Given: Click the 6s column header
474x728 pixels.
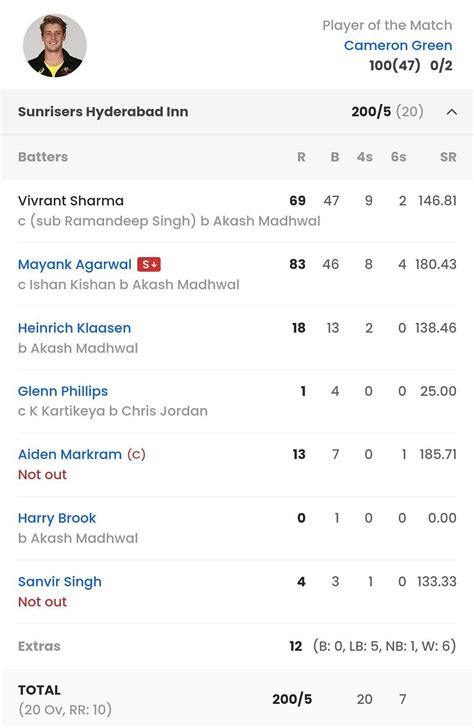Looking at the screenshot, I should click(x=398, y=157).
